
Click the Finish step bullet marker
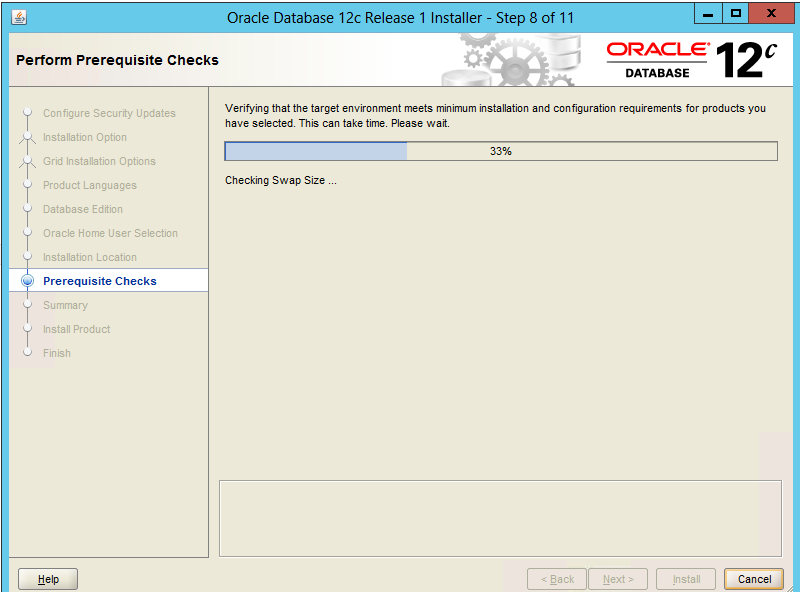(27, 353)
